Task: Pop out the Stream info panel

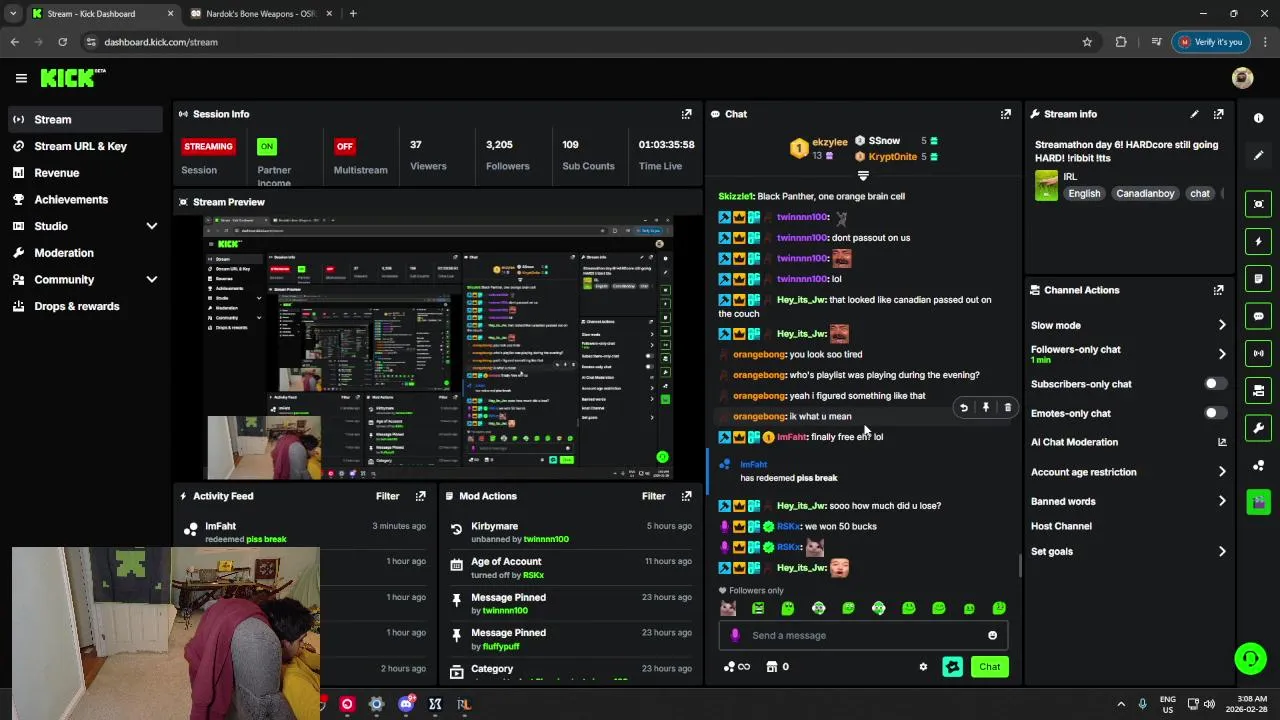Action: click(1218, 114)
